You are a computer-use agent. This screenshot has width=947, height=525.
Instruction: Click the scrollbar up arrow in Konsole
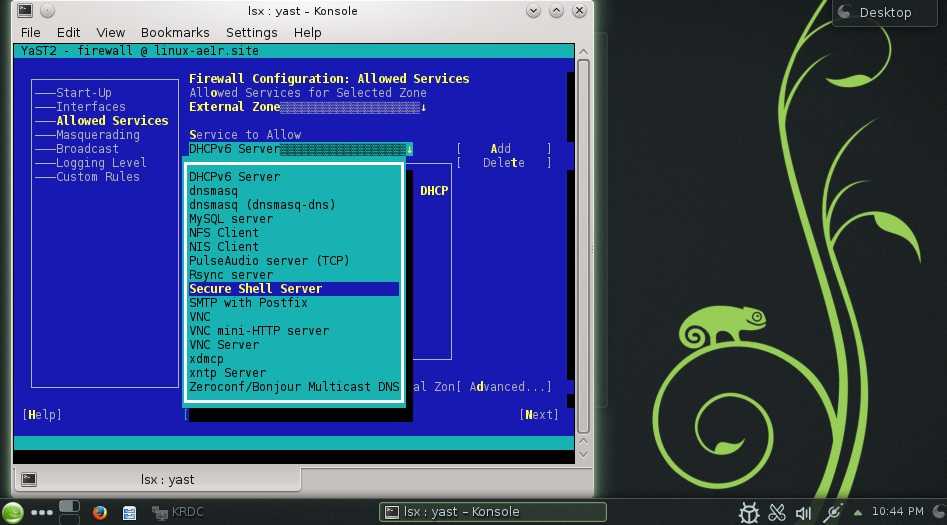(x=583, y=52)
